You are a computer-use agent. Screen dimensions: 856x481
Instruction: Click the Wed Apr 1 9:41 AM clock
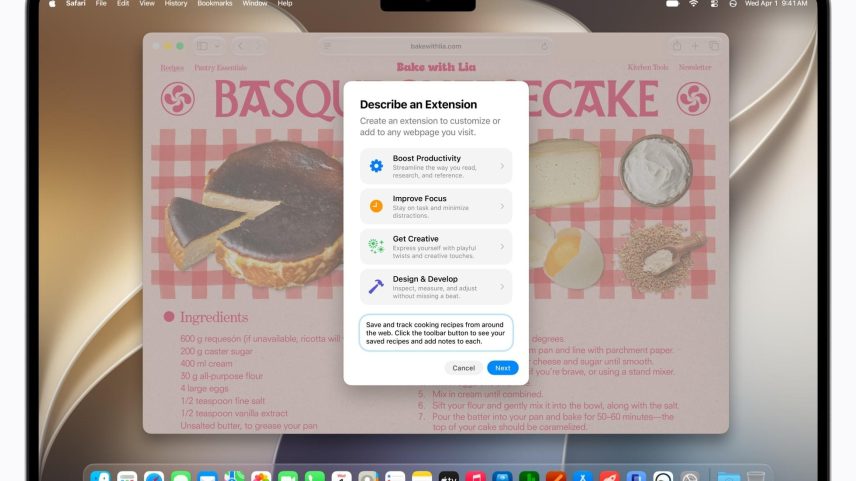click(x=776, y=3)
